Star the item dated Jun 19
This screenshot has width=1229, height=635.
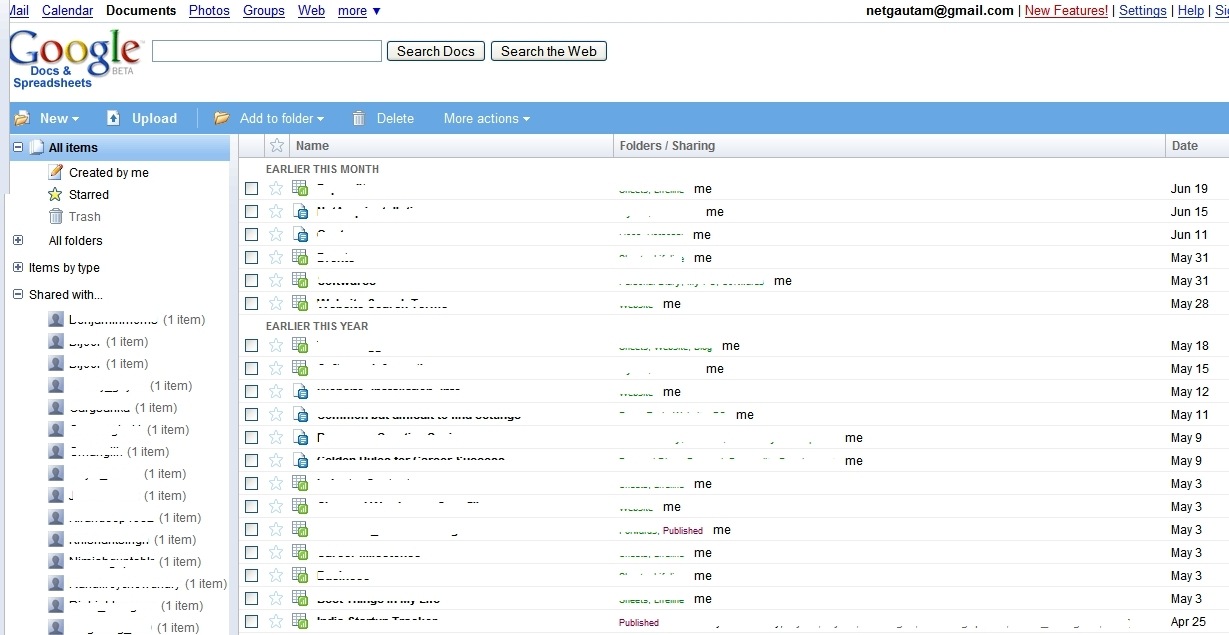(276, 188)
